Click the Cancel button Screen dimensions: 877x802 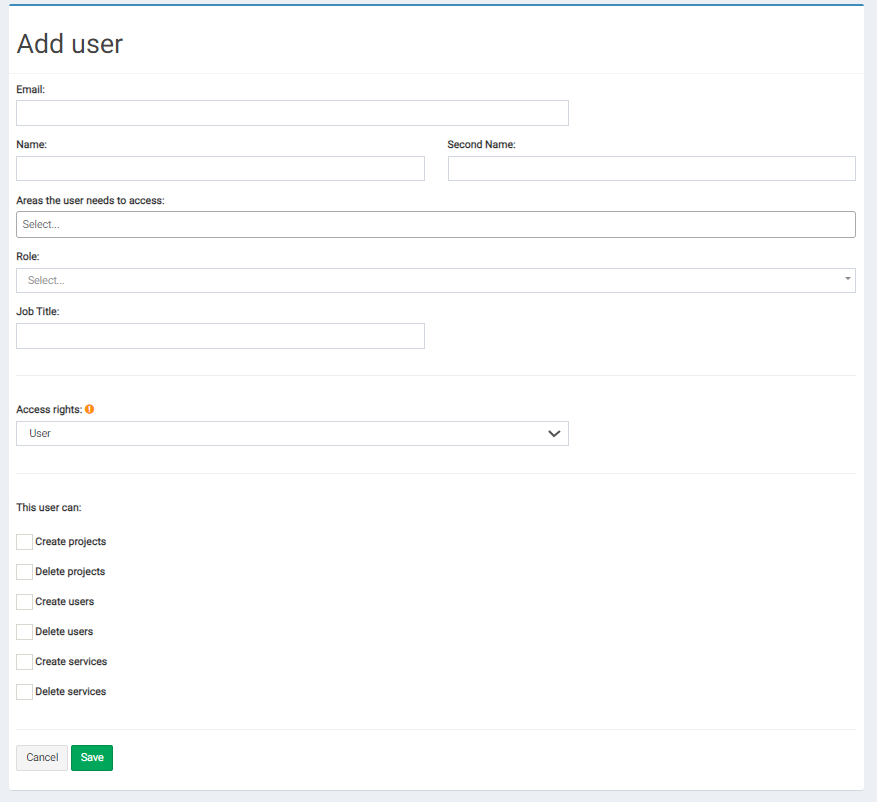[x=42, y=758]
